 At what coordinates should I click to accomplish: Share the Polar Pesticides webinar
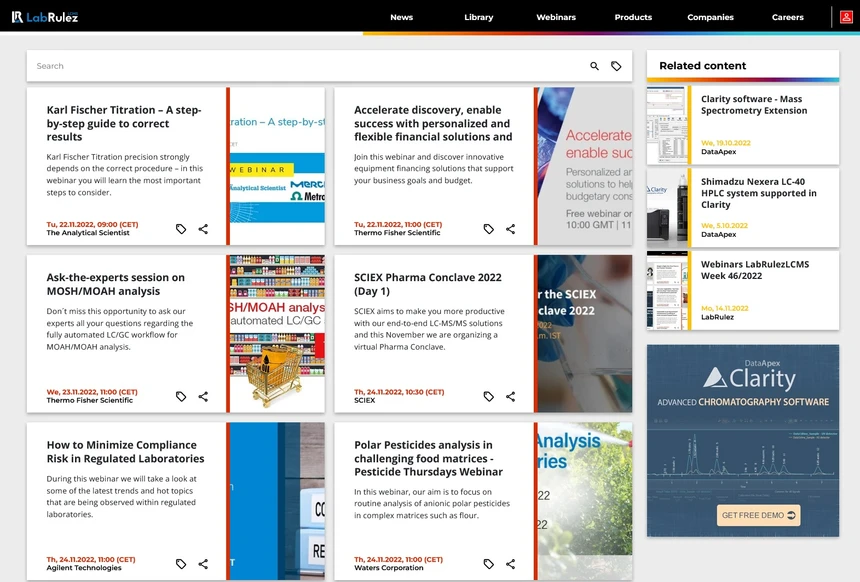click(x=511, y=563)
